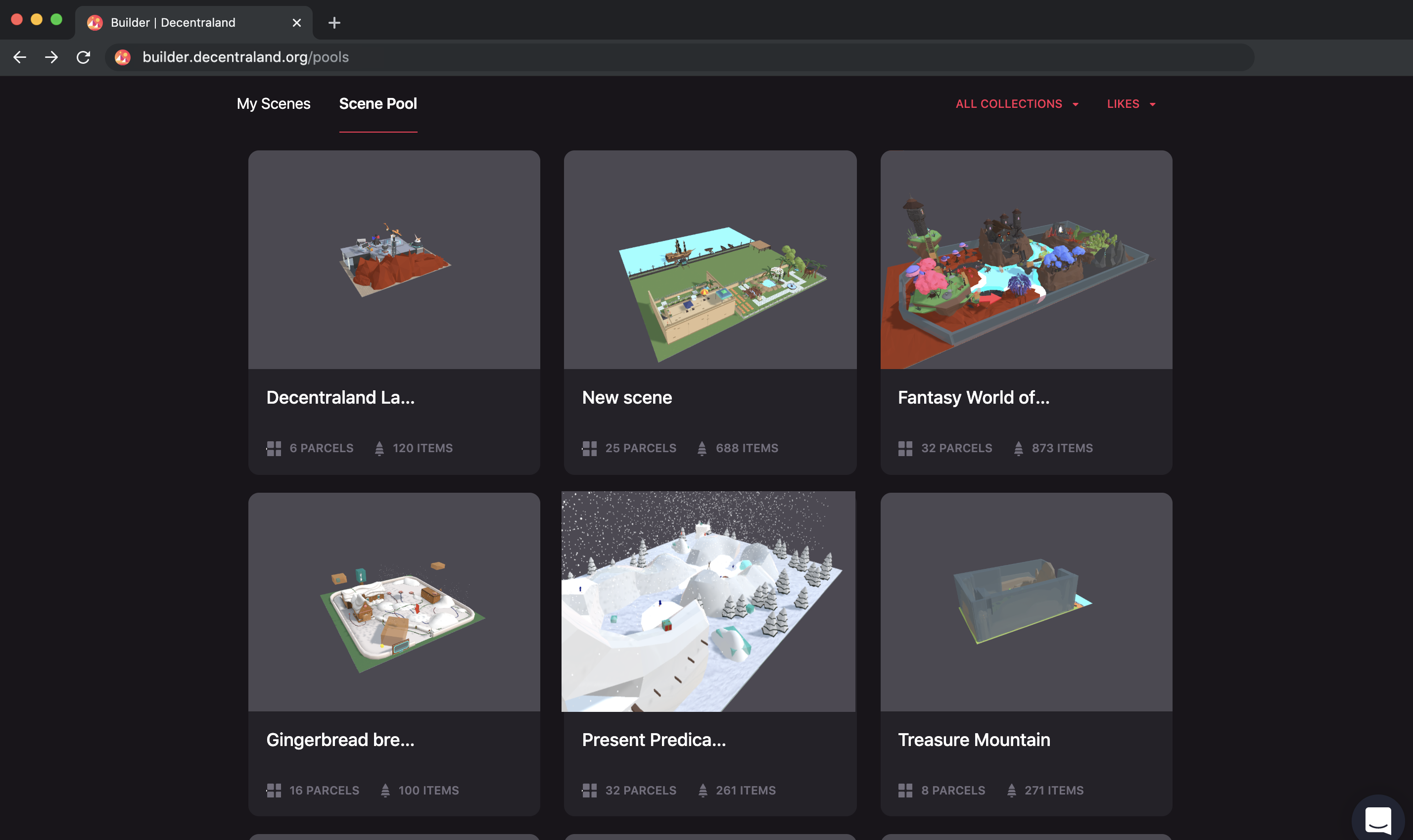Click the 16 PARCELS label
This screenshot has width=1413, height=840.
point(325,790)
